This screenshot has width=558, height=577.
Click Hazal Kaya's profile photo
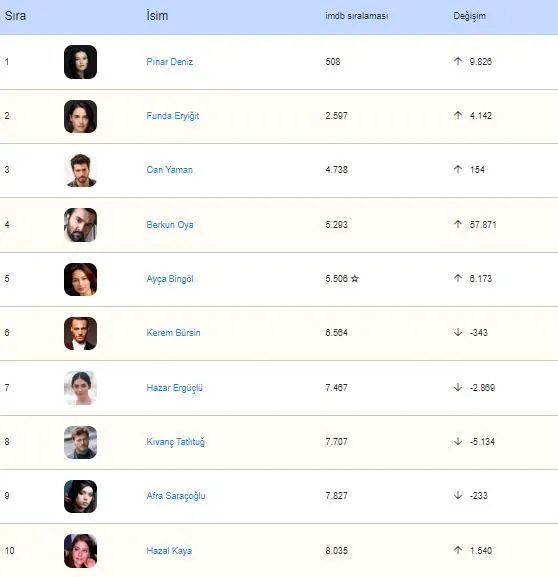(80, 551)
